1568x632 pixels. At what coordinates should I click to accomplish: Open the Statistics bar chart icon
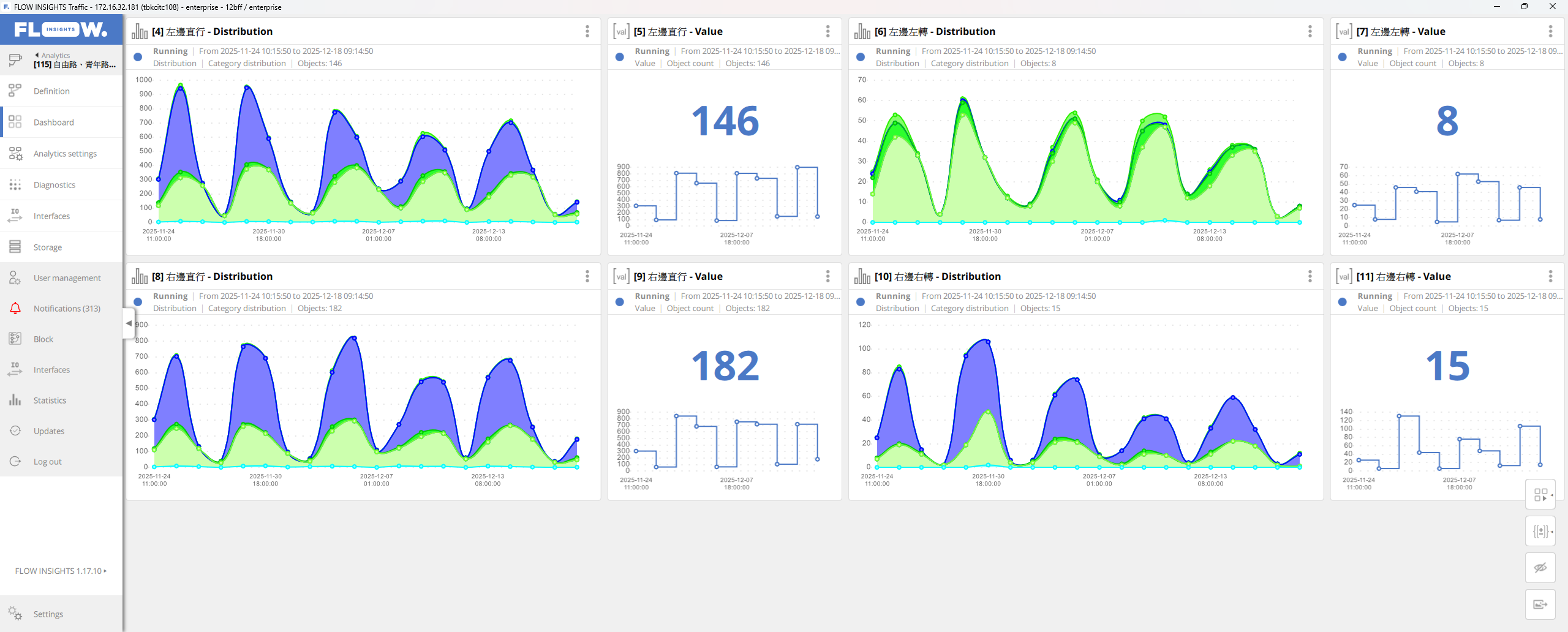click(15, 400)
